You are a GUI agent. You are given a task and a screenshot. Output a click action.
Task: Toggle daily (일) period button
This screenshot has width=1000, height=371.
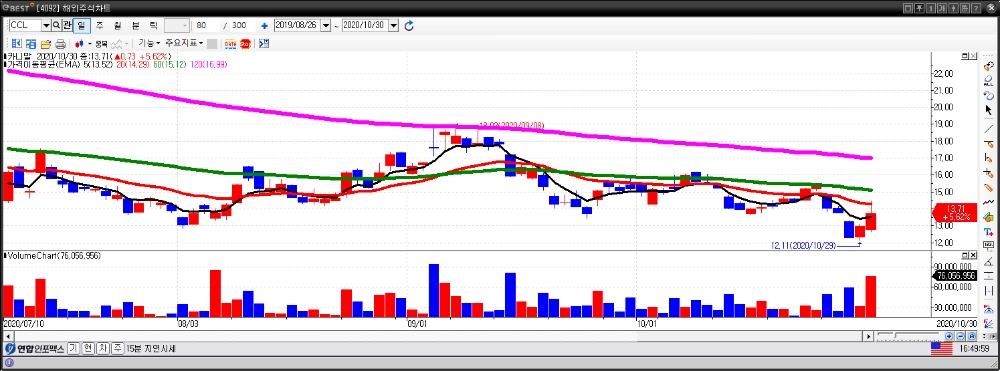[82, 25]
